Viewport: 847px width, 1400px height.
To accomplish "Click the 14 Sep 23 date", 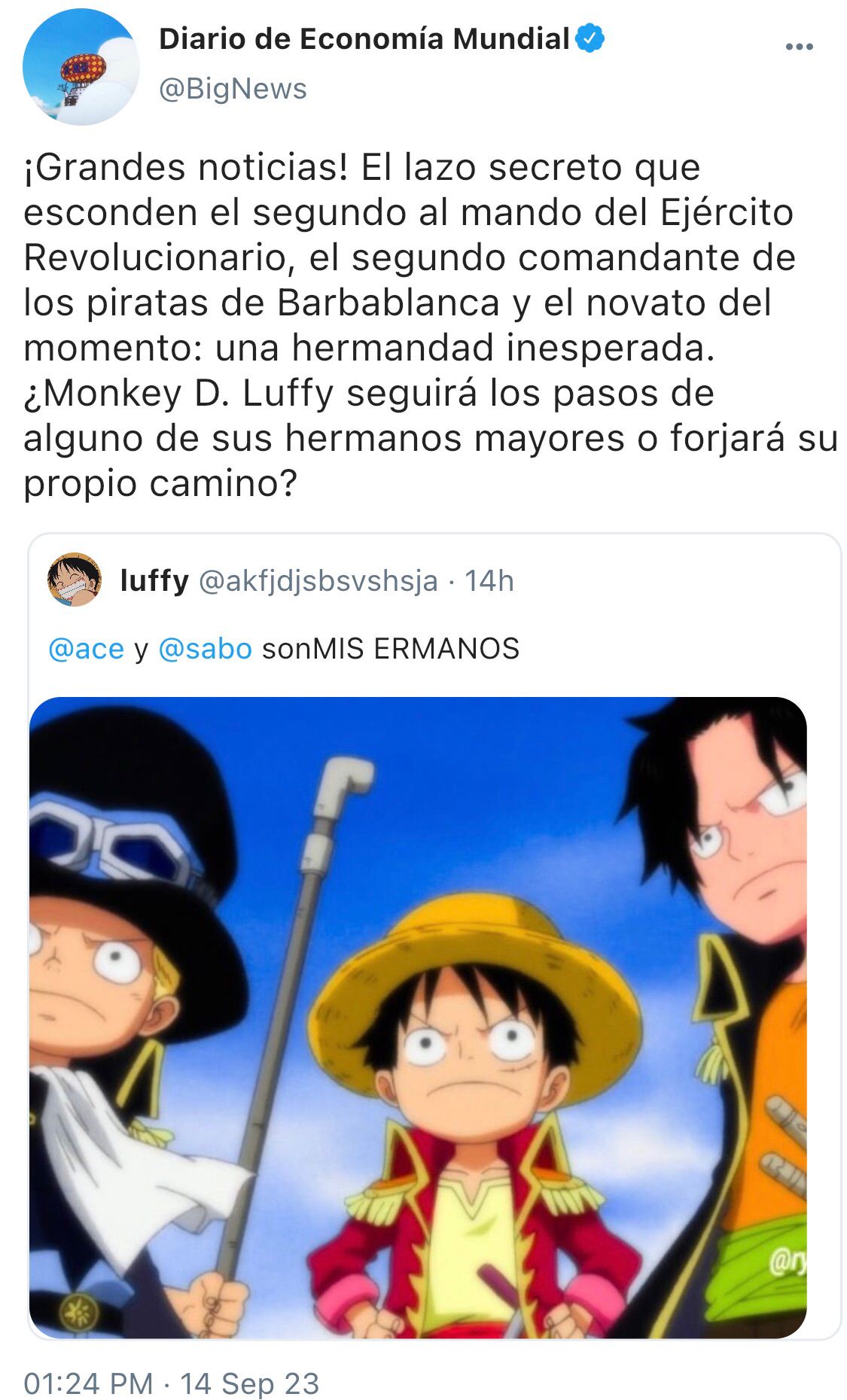I will [249, 1383].
